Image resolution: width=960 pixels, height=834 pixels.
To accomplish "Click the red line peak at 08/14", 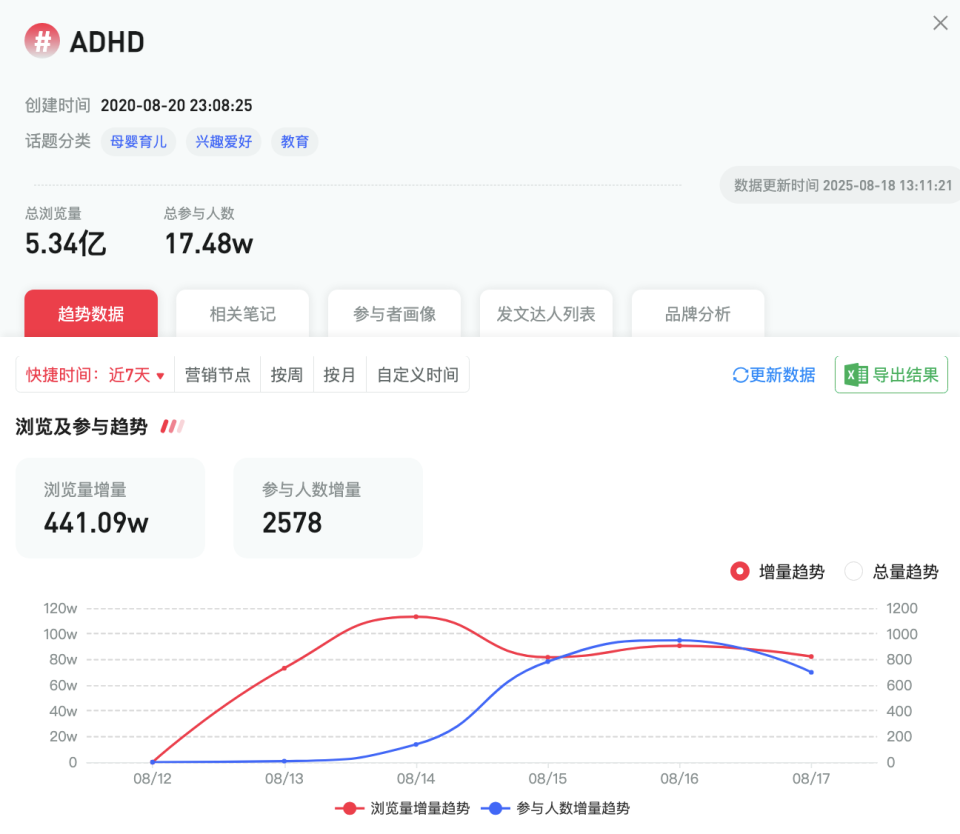I will (416, 617).
